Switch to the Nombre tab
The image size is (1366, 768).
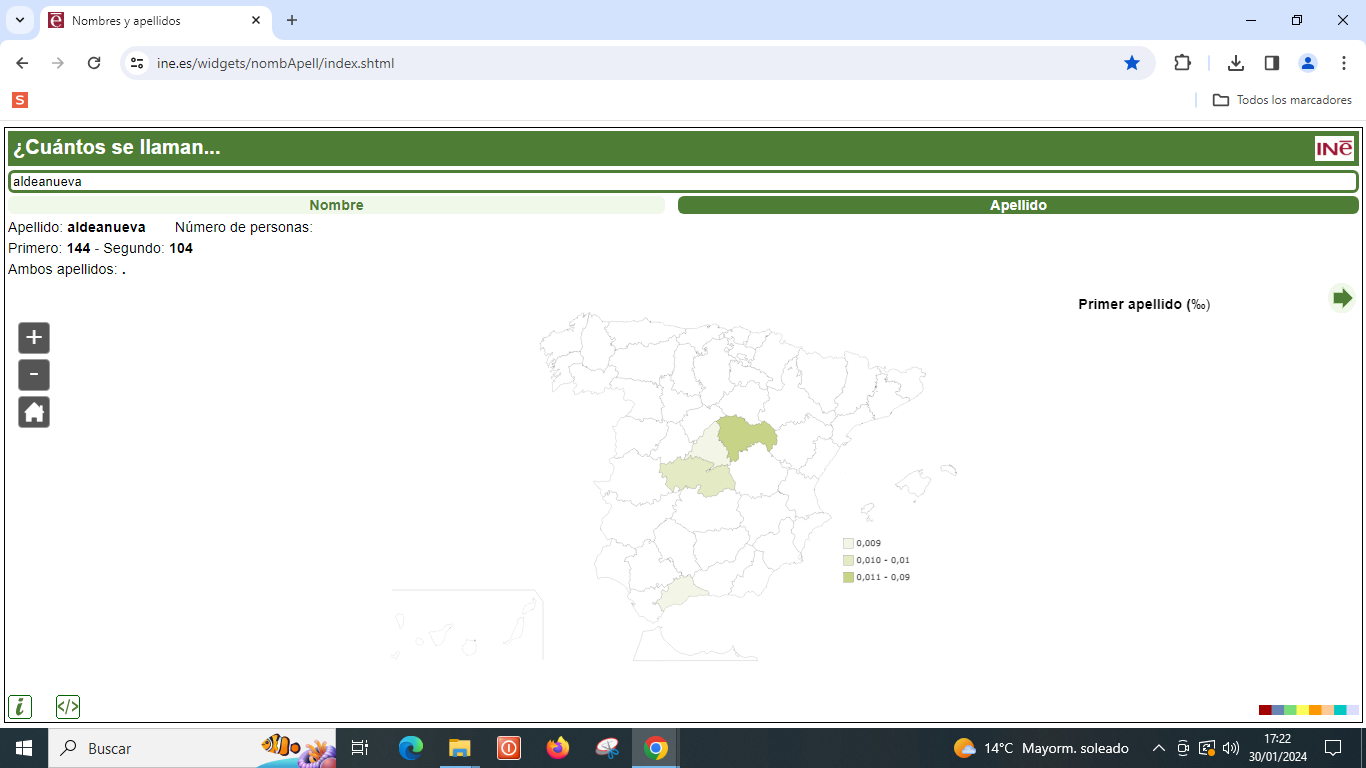336,205
